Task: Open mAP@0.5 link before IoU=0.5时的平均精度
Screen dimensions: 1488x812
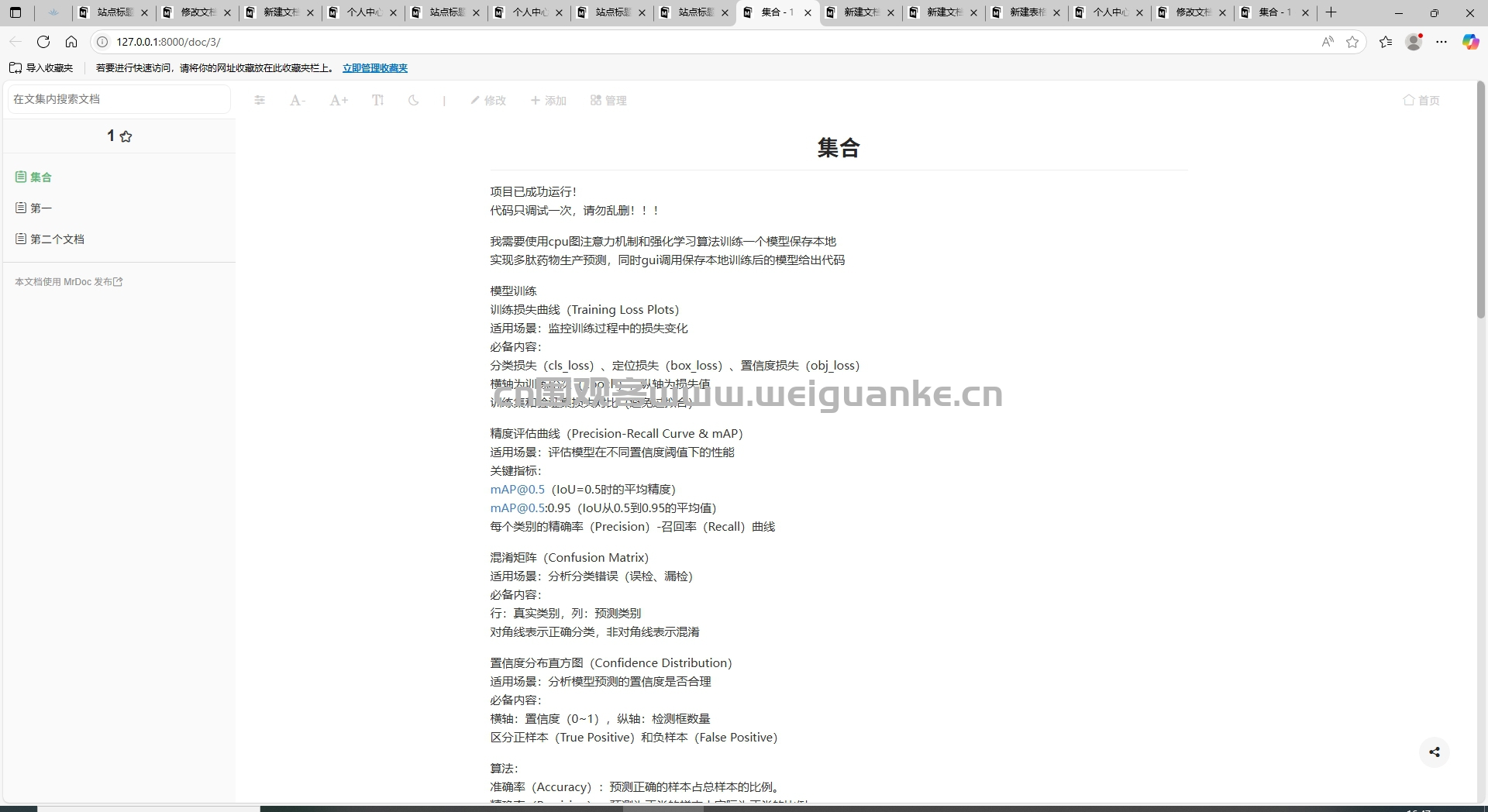Action: pos(517,489)
